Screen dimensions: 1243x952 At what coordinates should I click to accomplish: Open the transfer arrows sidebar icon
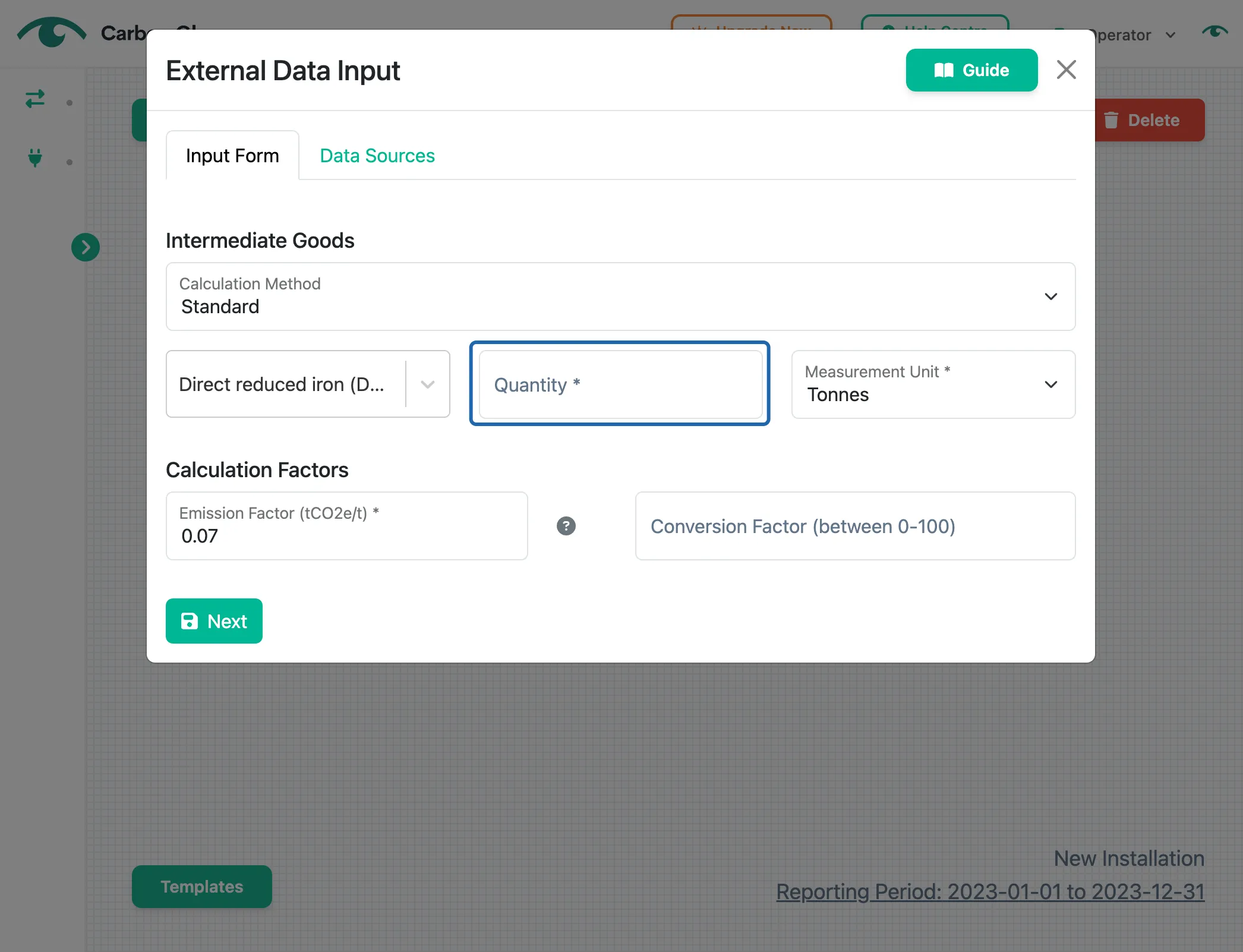point(35,99)
